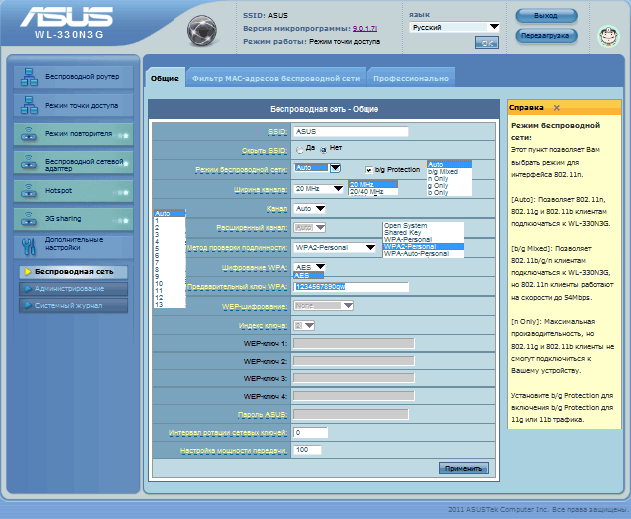Click the Перезагрузка button
Viewport: 631px width, 519px height.
tap(546, 35)
